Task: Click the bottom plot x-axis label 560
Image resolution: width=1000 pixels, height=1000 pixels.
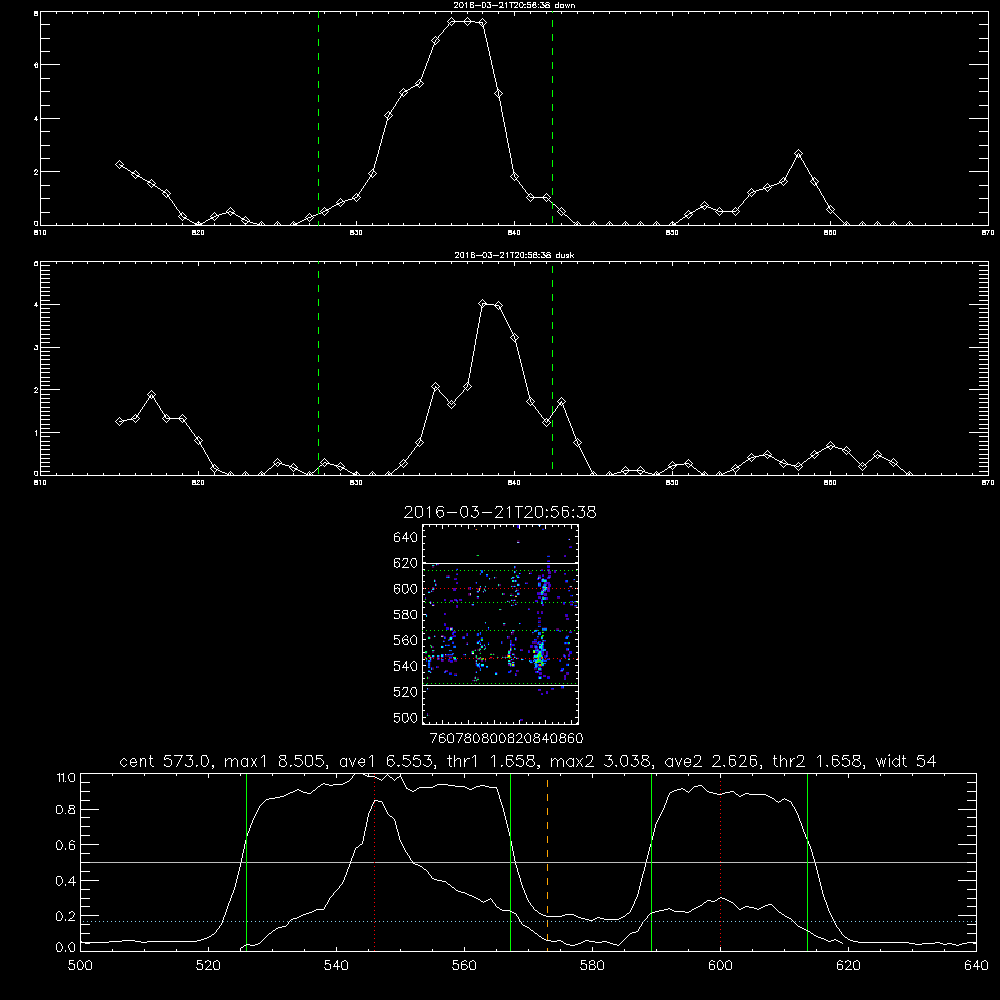Action: point(464,965)
